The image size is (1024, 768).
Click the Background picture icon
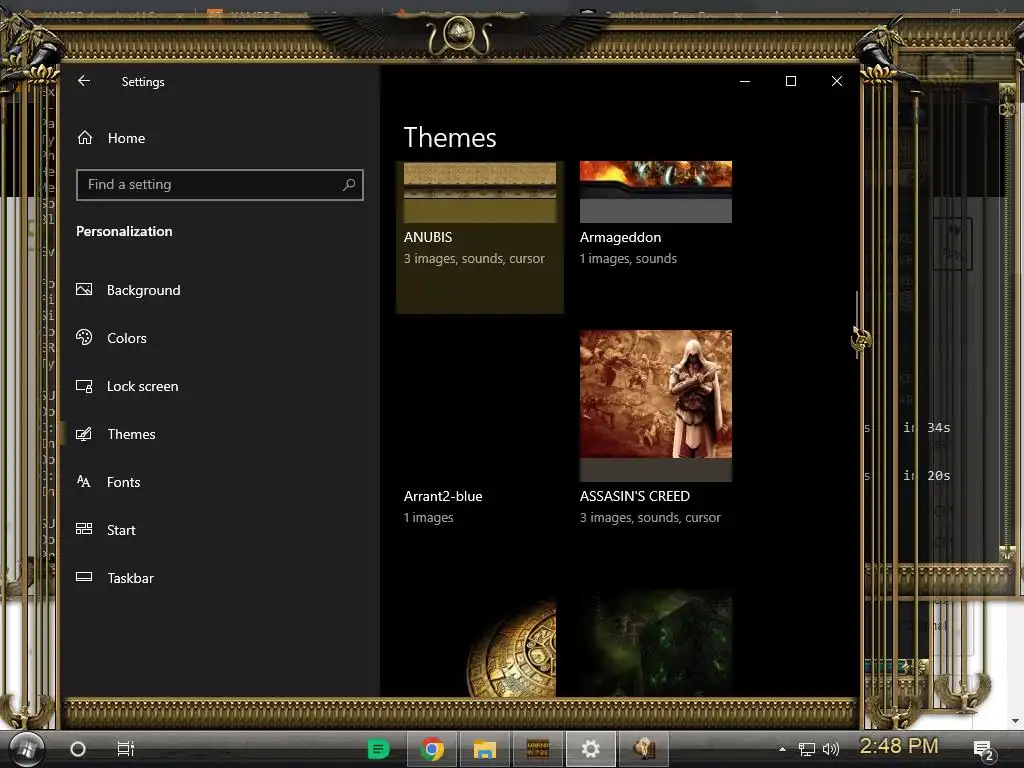coord(84,289)
